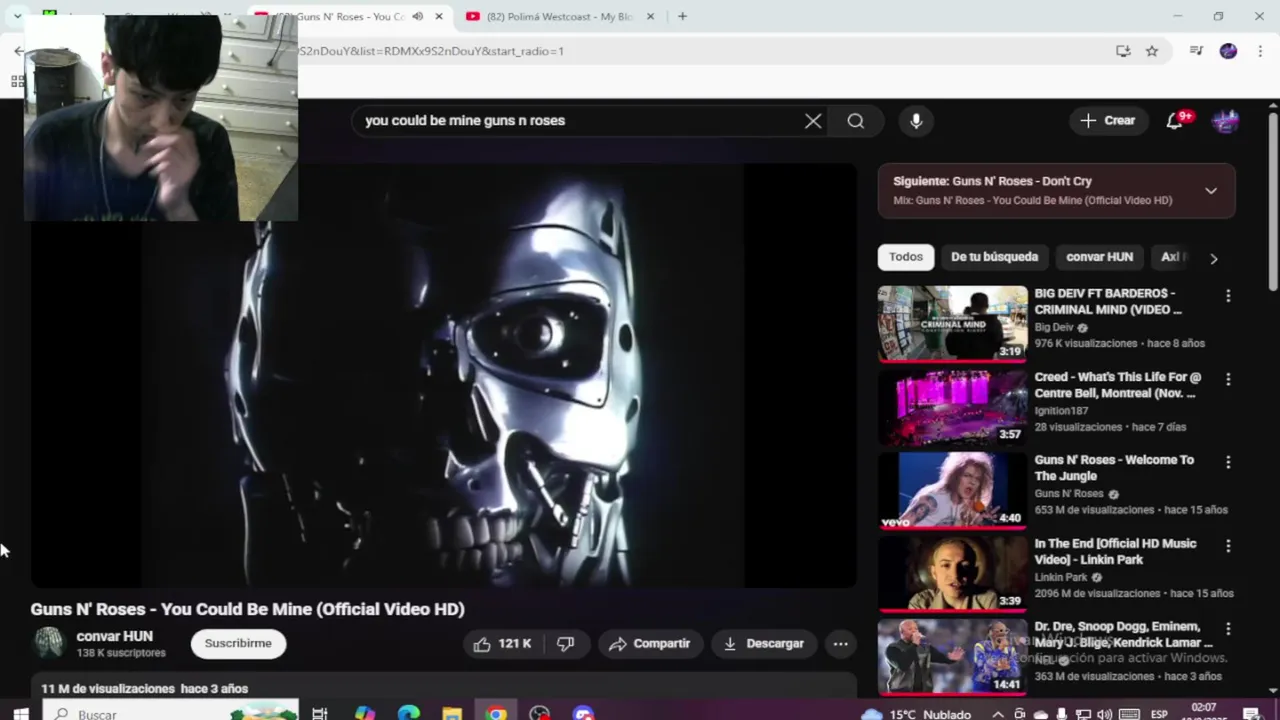Open weather widget 15°C Nublado
Image resolution: width=1280 pixels, height=720 pixels.
pos(917,714)
